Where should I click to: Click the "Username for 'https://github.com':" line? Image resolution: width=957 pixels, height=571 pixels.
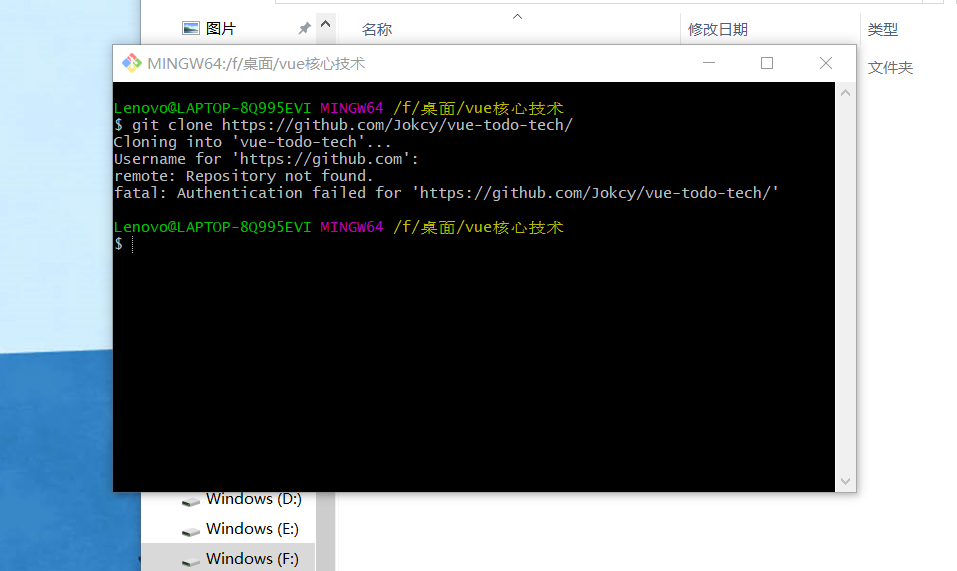coord(266,159)
